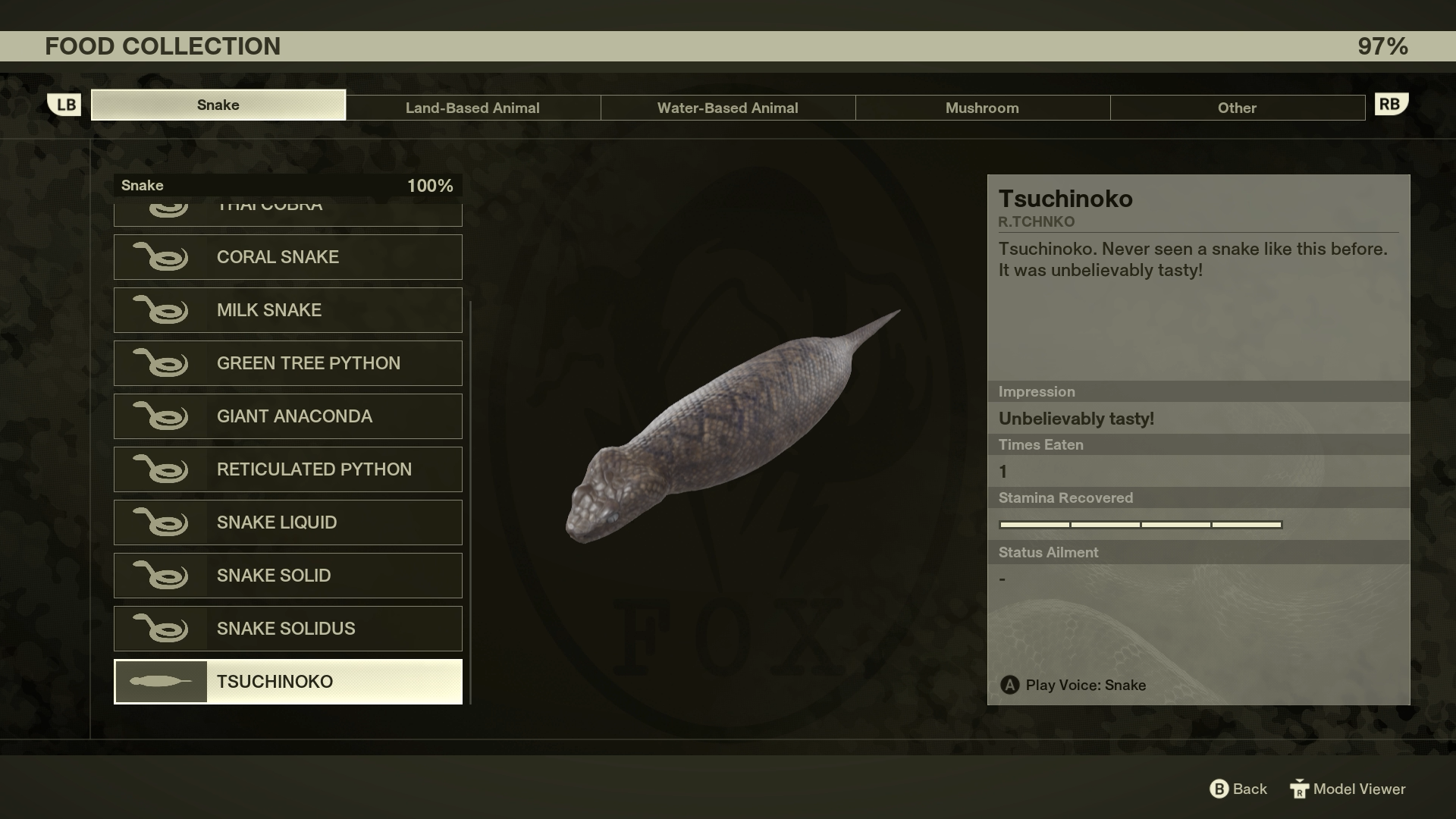
Task: Click the Tsuchinoko silhouette list icon
Action: point(161,681)
